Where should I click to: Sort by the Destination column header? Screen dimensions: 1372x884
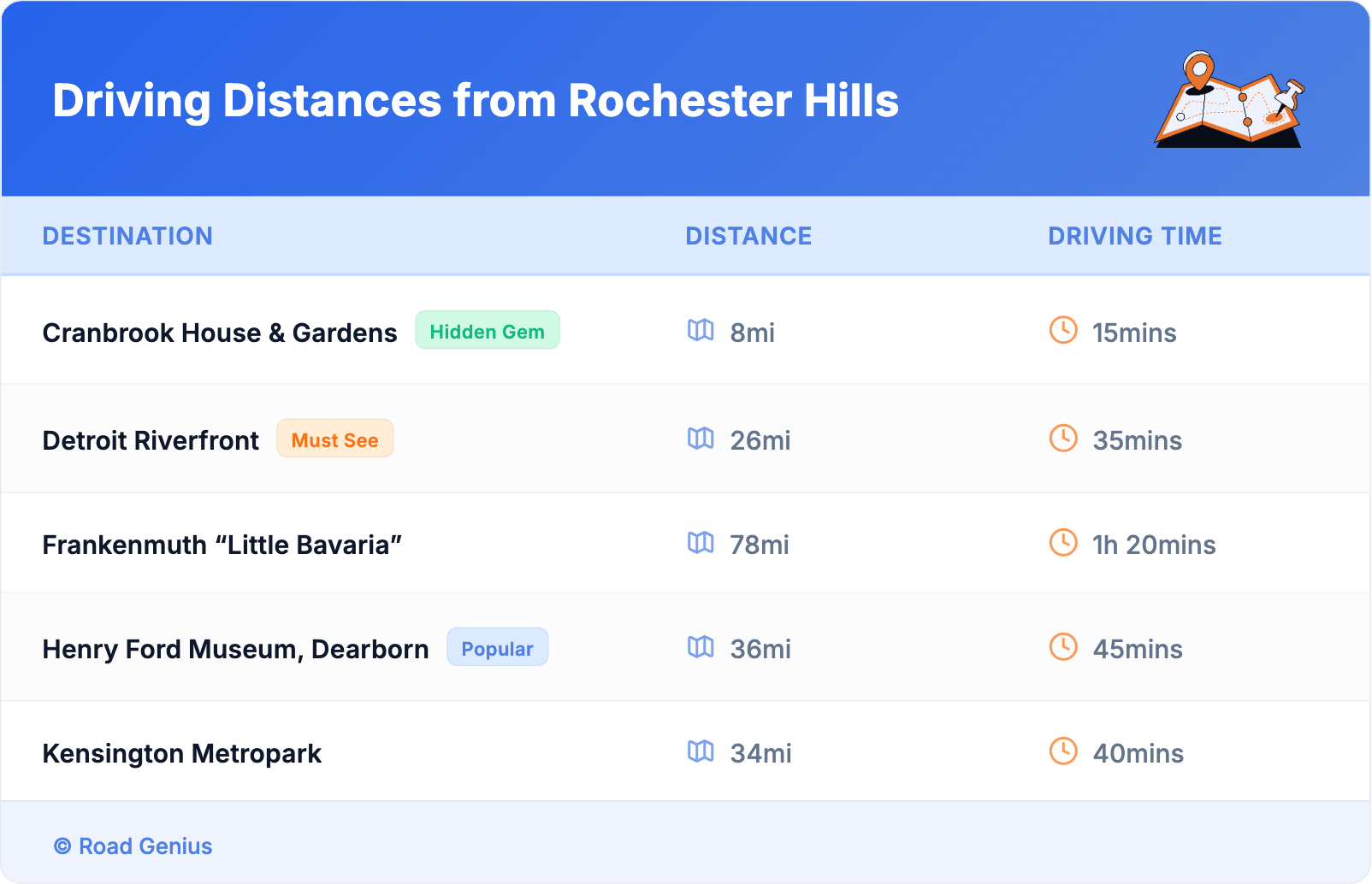click(x=127, y=236)
